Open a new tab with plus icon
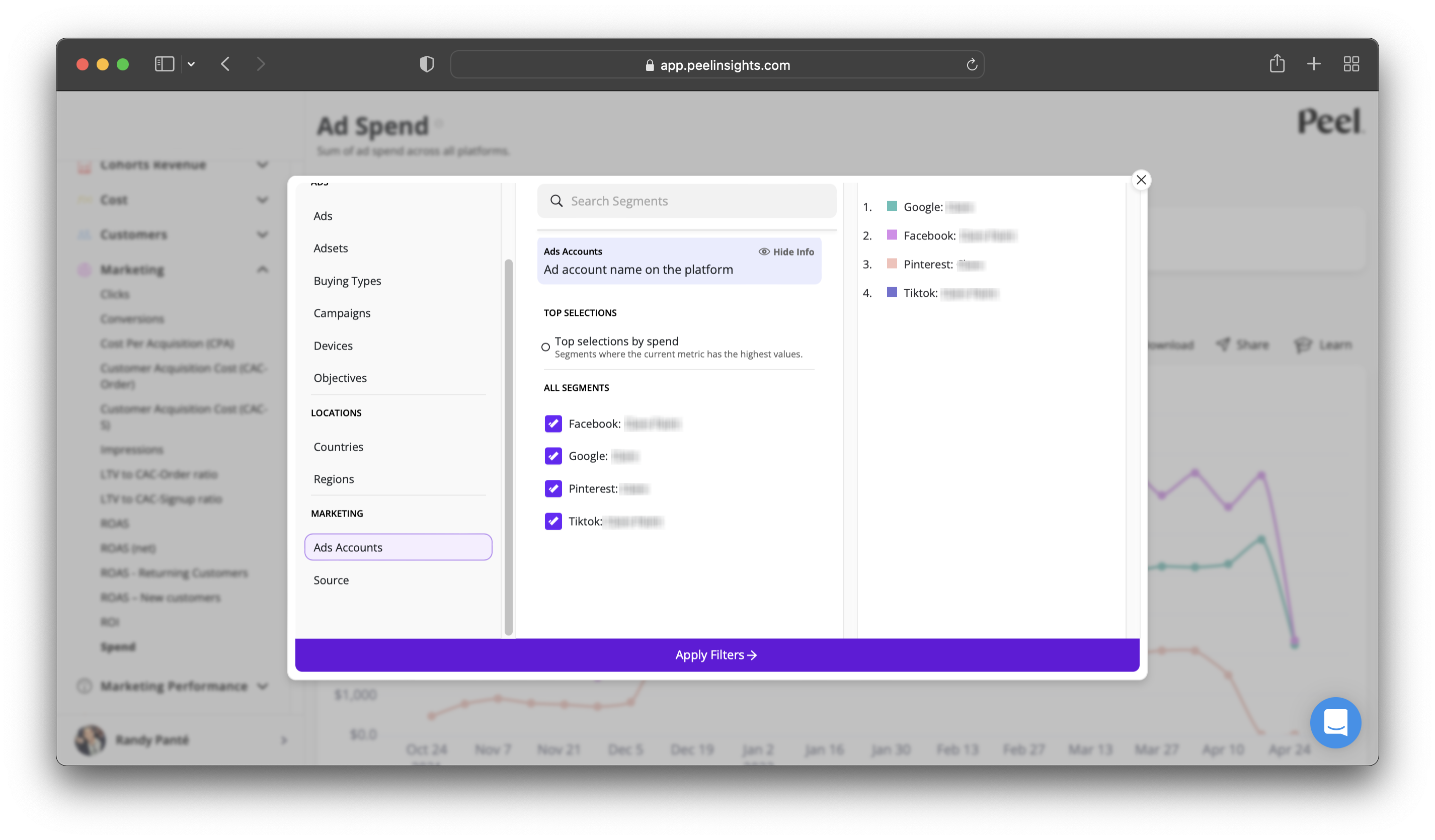The image size is (1435, 840). (1314, 64)
